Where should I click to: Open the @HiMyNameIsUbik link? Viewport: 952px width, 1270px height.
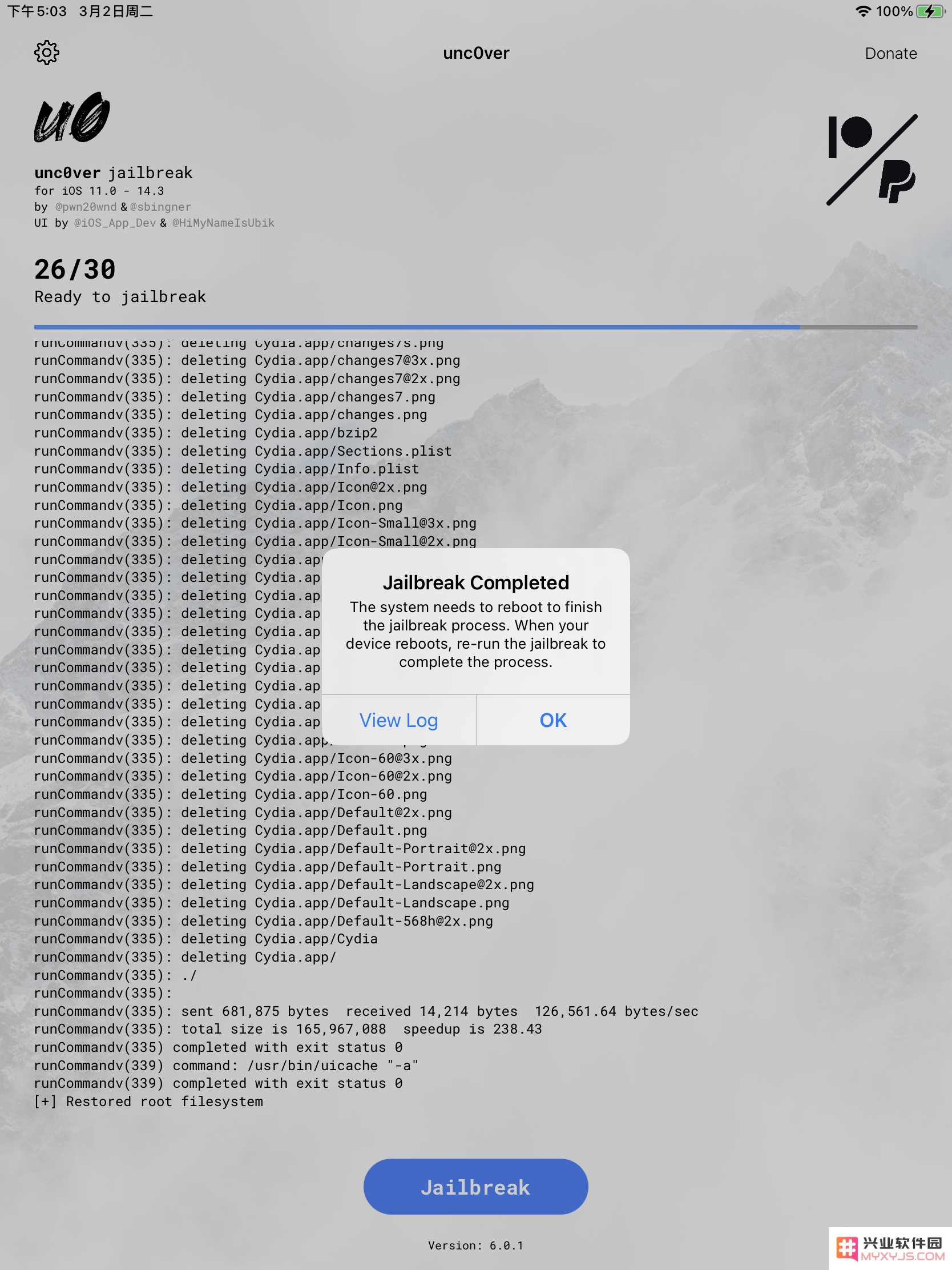223,223
